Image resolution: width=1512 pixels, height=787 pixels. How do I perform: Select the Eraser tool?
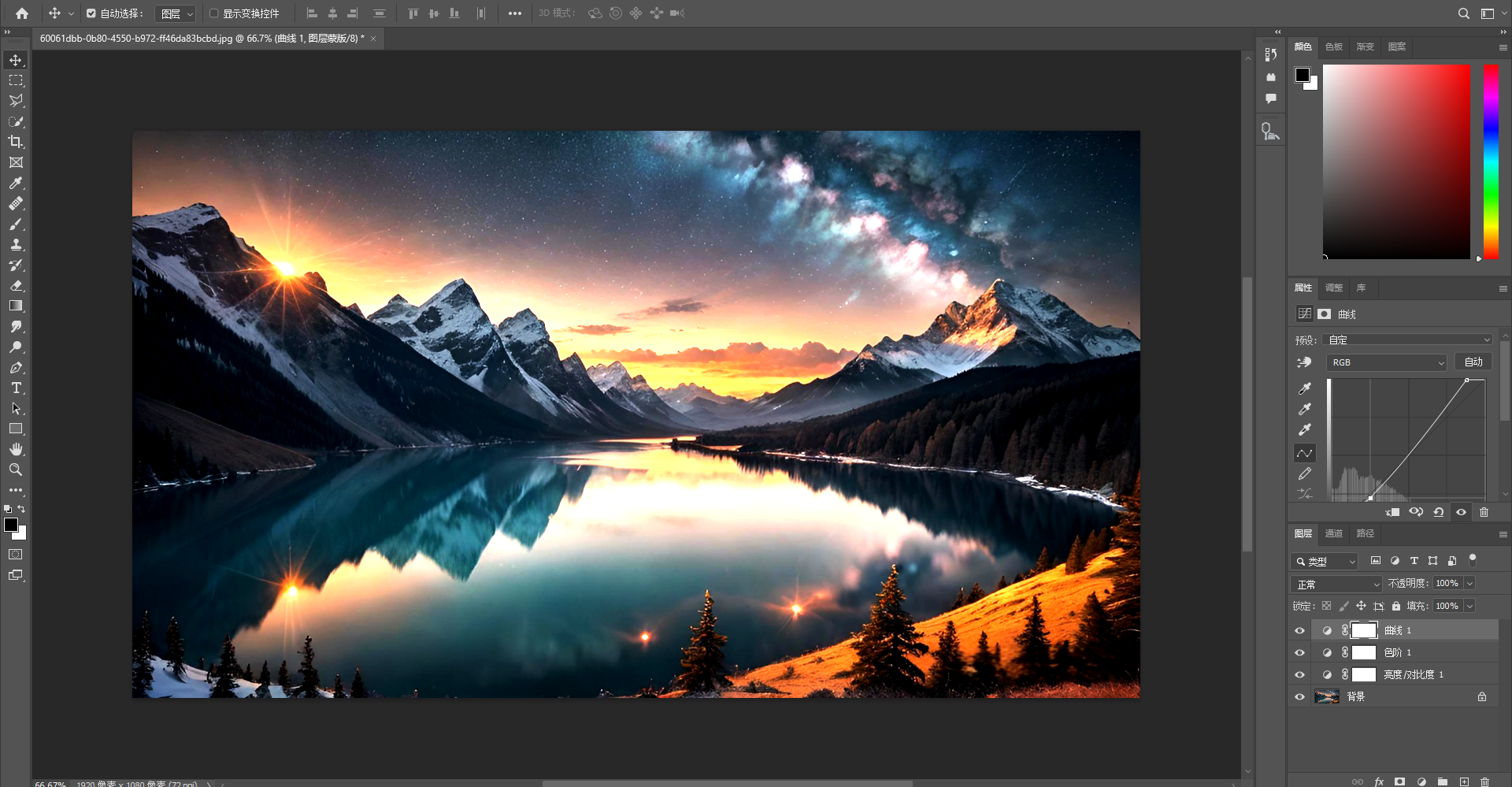click(x=16, y=285)
